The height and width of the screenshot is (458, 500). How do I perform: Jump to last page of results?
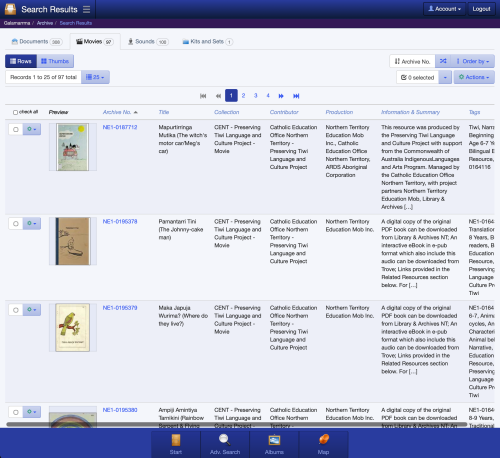point(296,96)
